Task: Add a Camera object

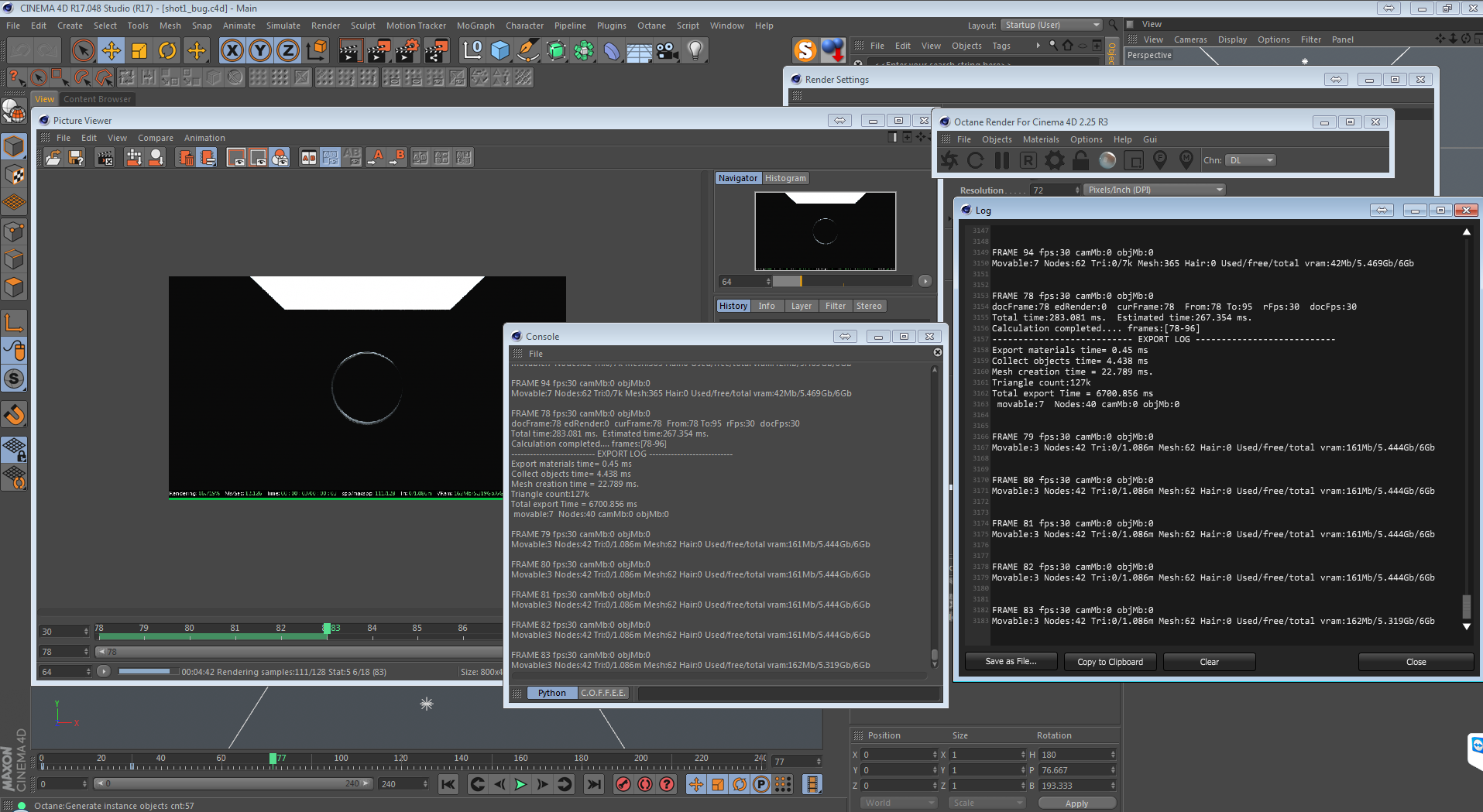Action: 667,51
